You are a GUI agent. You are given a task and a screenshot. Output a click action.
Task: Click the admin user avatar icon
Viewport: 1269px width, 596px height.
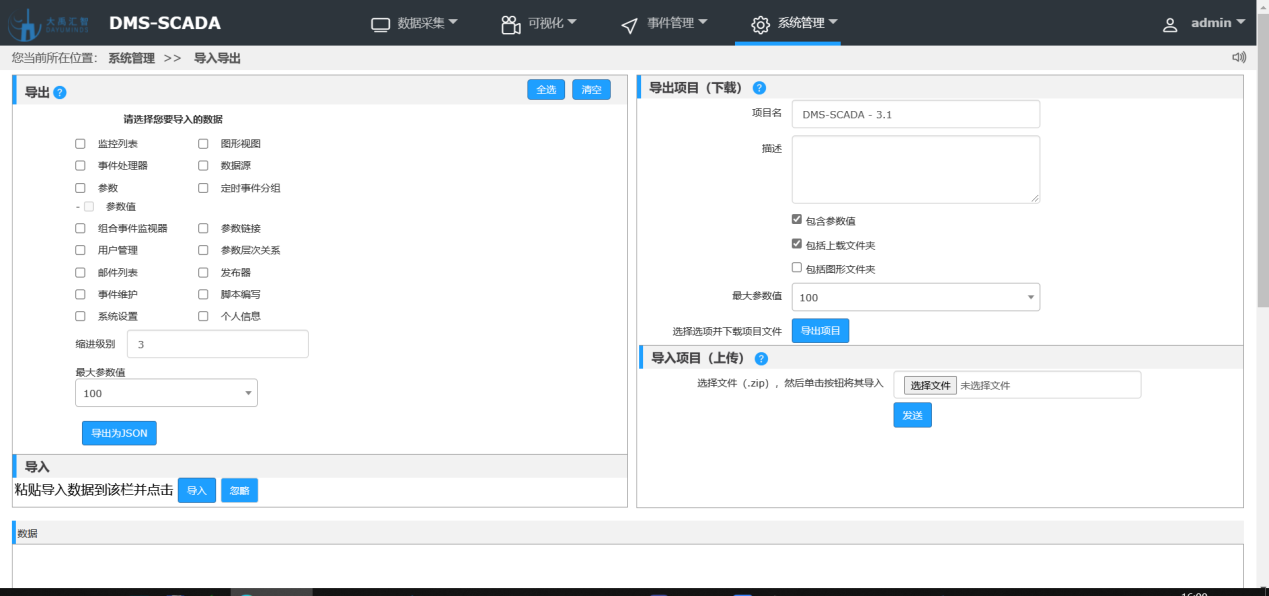[x=1170, y=25]
